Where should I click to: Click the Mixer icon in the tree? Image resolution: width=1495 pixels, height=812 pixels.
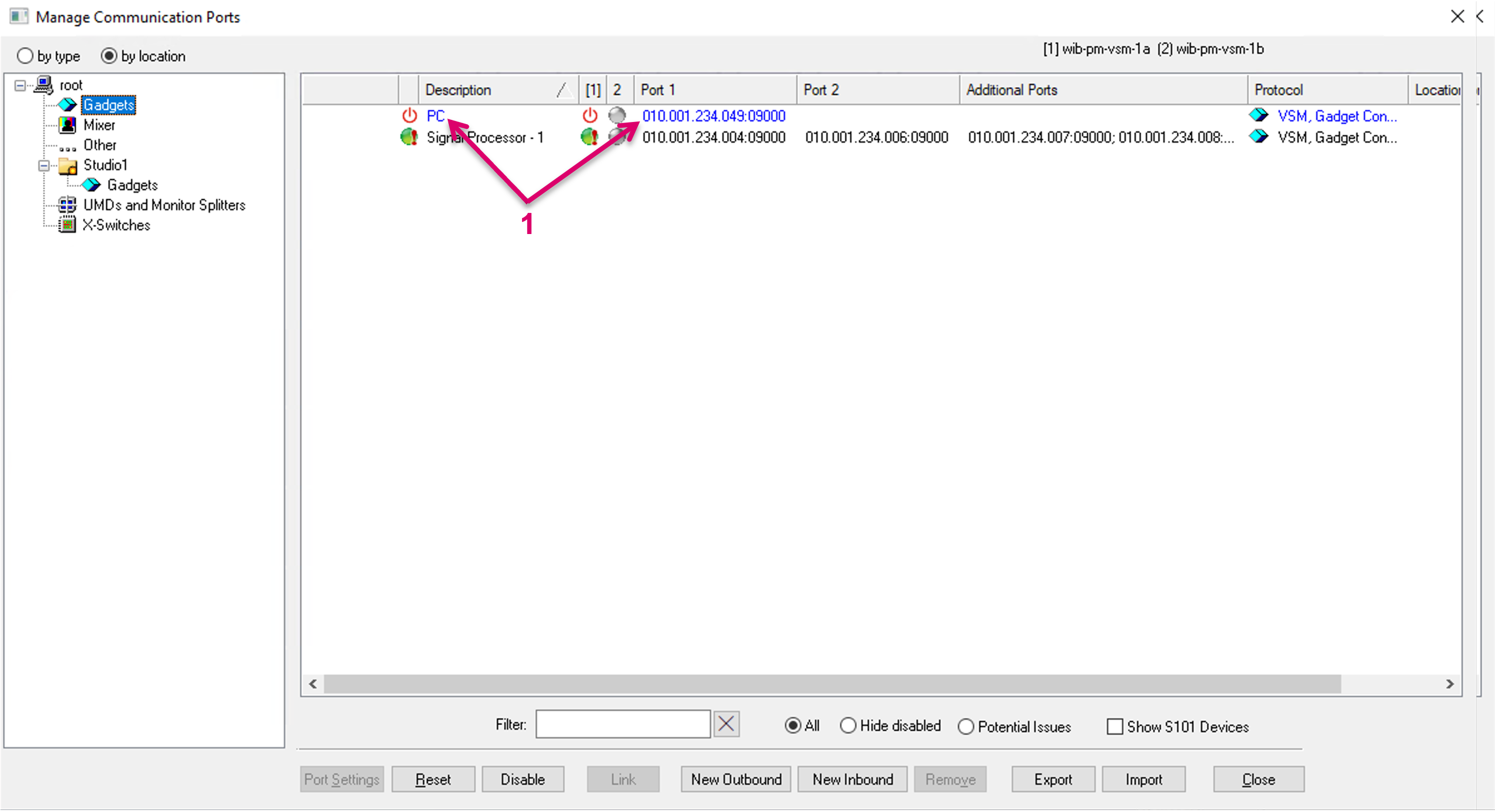[67, 125]
